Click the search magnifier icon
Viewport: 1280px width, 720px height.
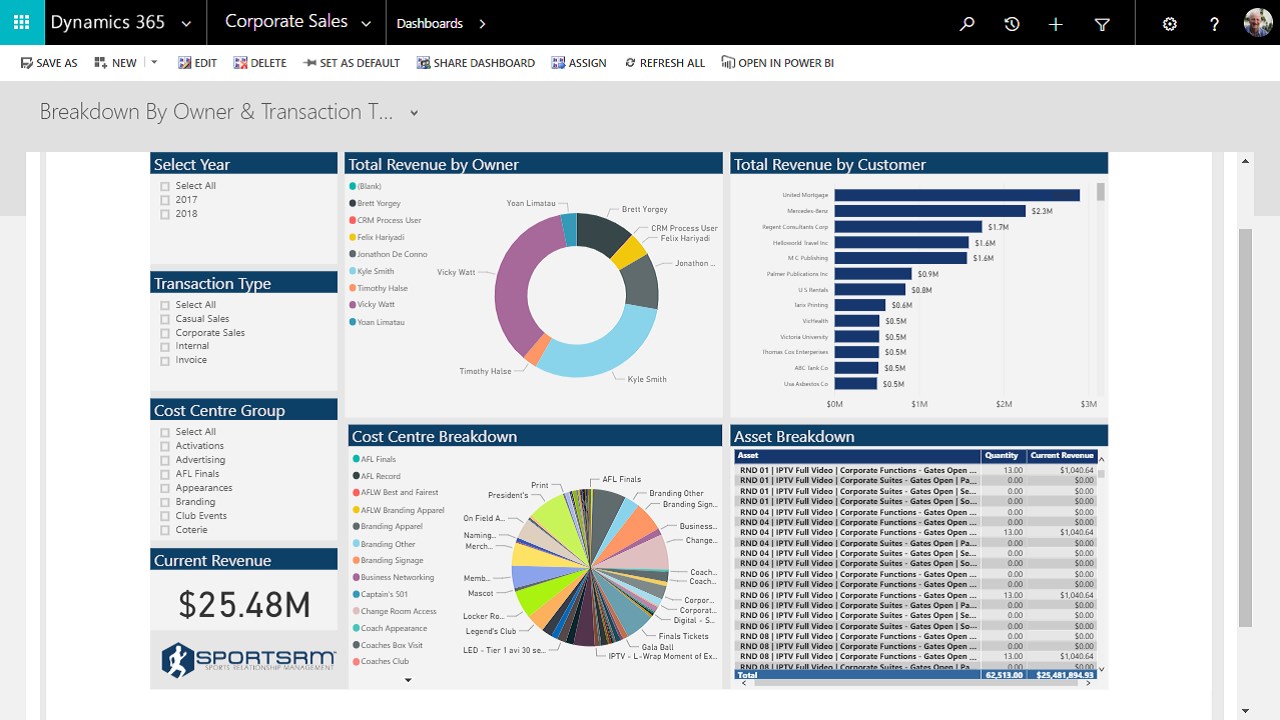pos(967,24)
